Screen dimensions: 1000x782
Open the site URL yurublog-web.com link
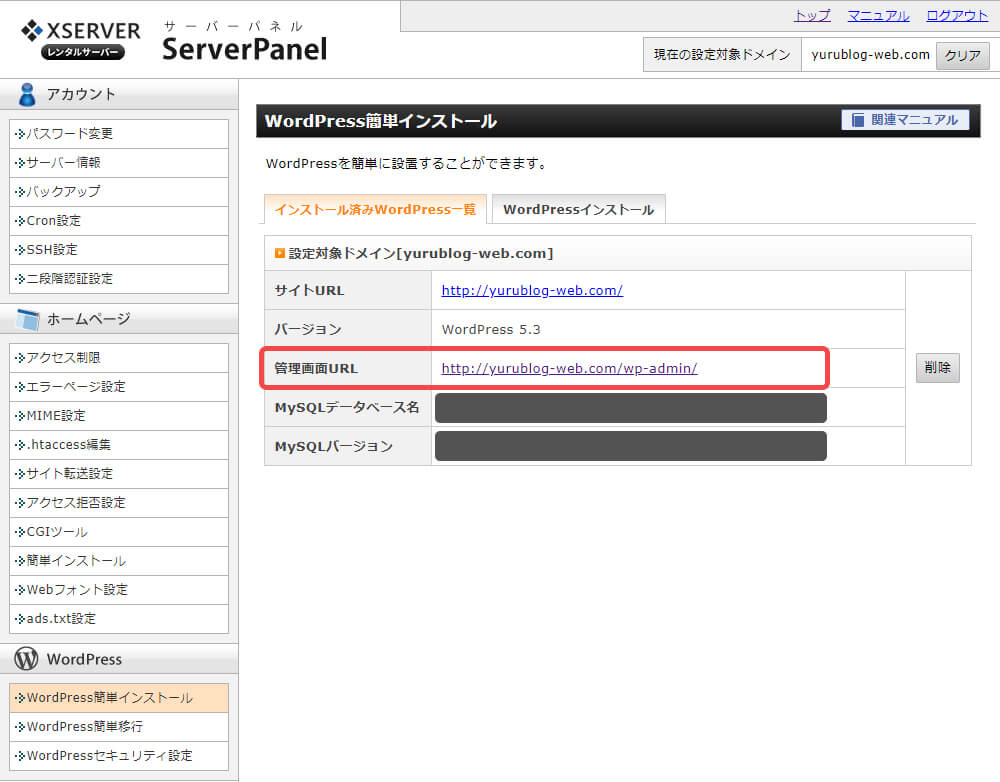pos(532,290)
